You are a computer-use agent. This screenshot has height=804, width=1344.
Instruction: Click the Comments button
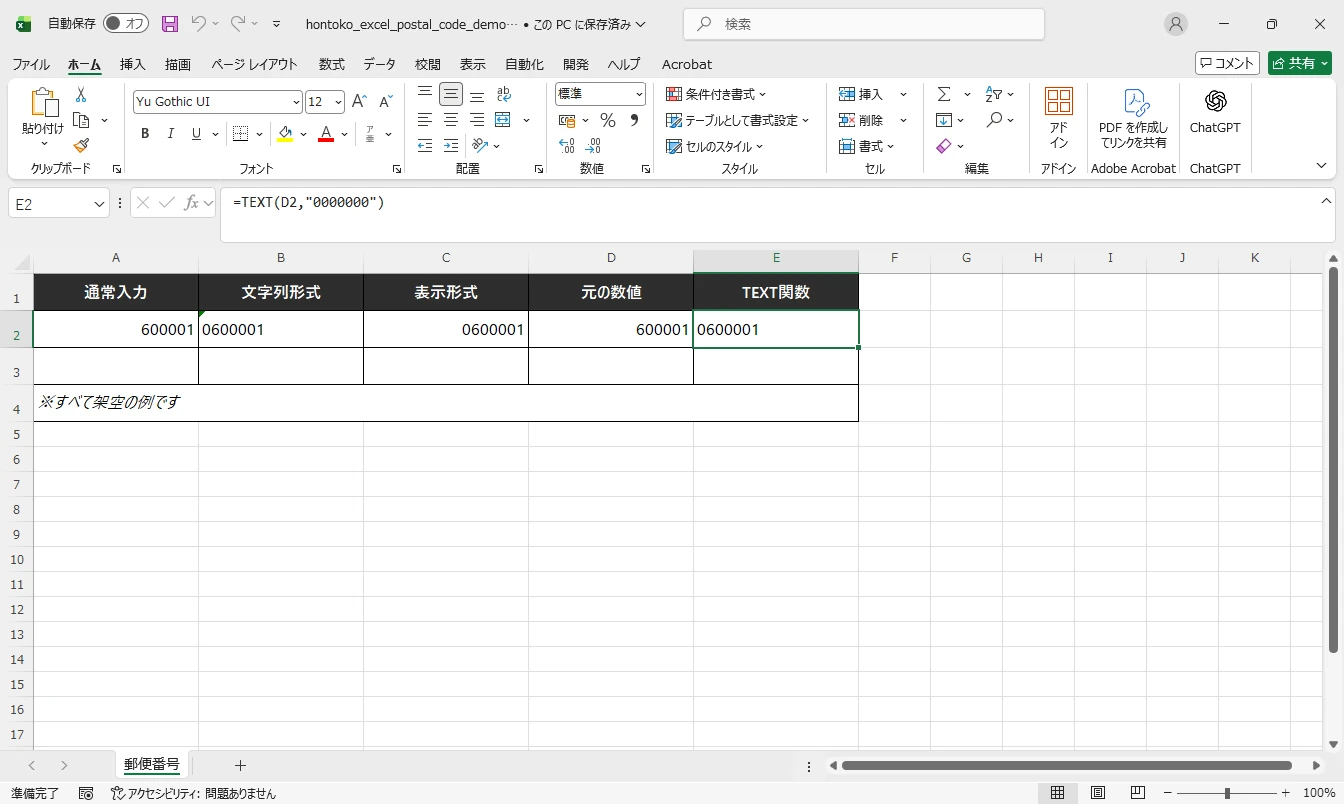pos(1227,63)
